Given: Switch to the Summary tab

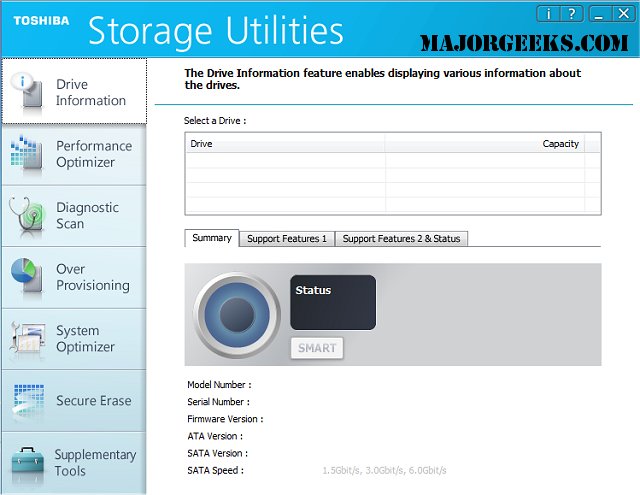Looking at the screenshot, I should (x=212, y=238).
